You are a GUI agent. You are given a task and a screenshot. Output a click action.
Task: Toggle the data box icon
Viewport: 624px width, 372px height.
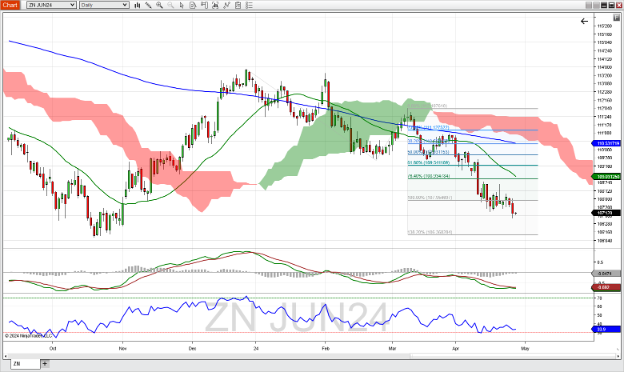tap(238, 5)
